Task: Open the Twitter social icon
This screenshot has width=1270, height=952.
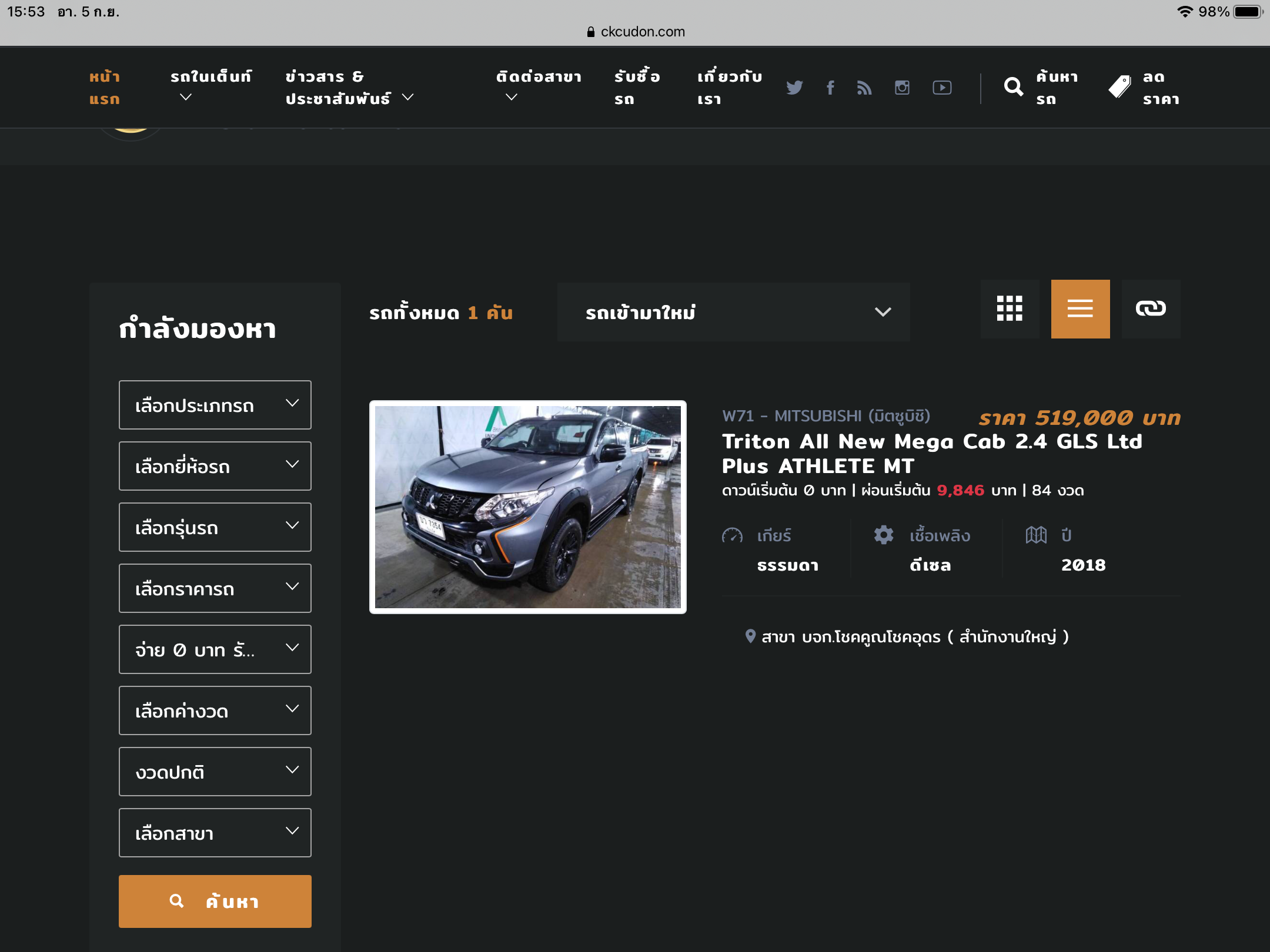Action: tap(794, 88)
